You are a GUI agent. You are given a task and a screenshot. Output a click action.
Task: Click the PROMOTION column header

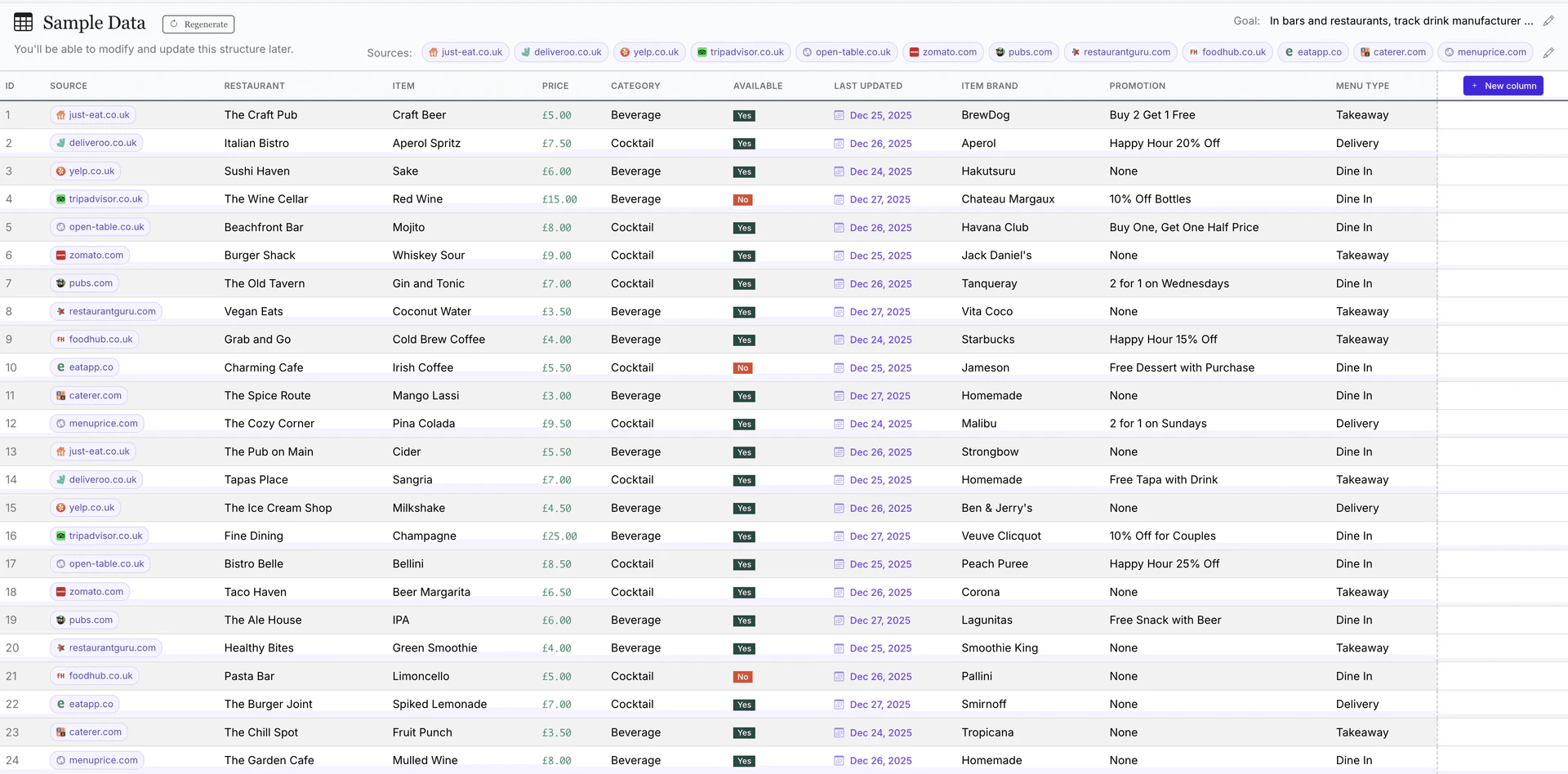point(1137,86)
